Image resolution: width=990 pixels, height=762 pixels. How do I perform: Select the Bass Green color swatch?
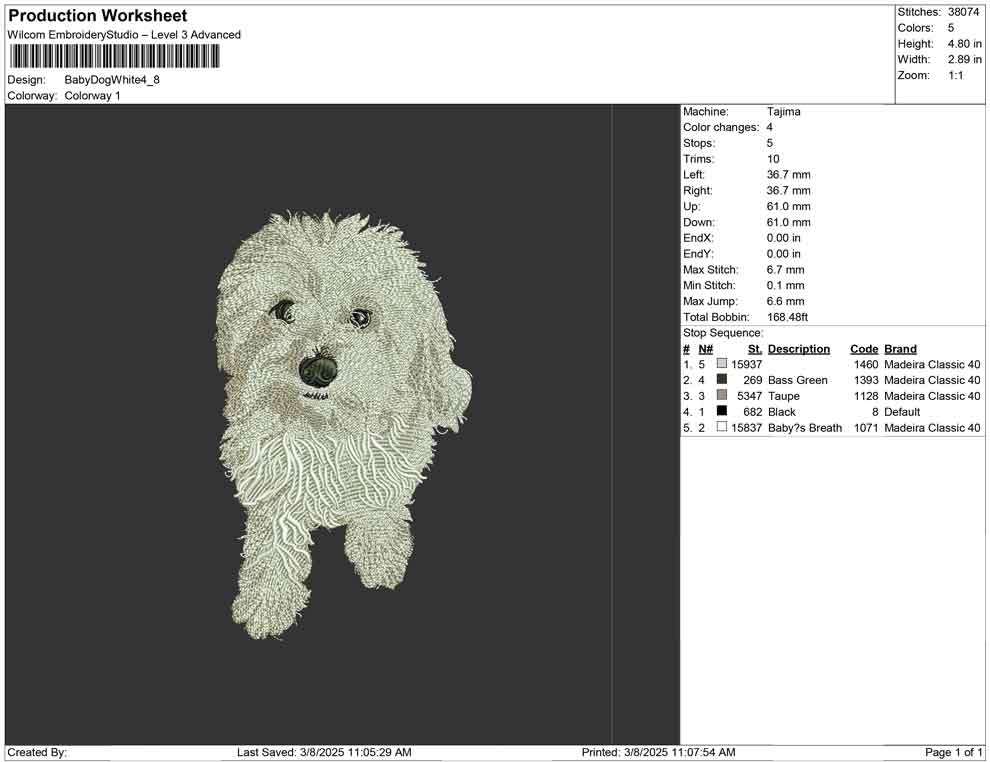click(x=722, y=380)
